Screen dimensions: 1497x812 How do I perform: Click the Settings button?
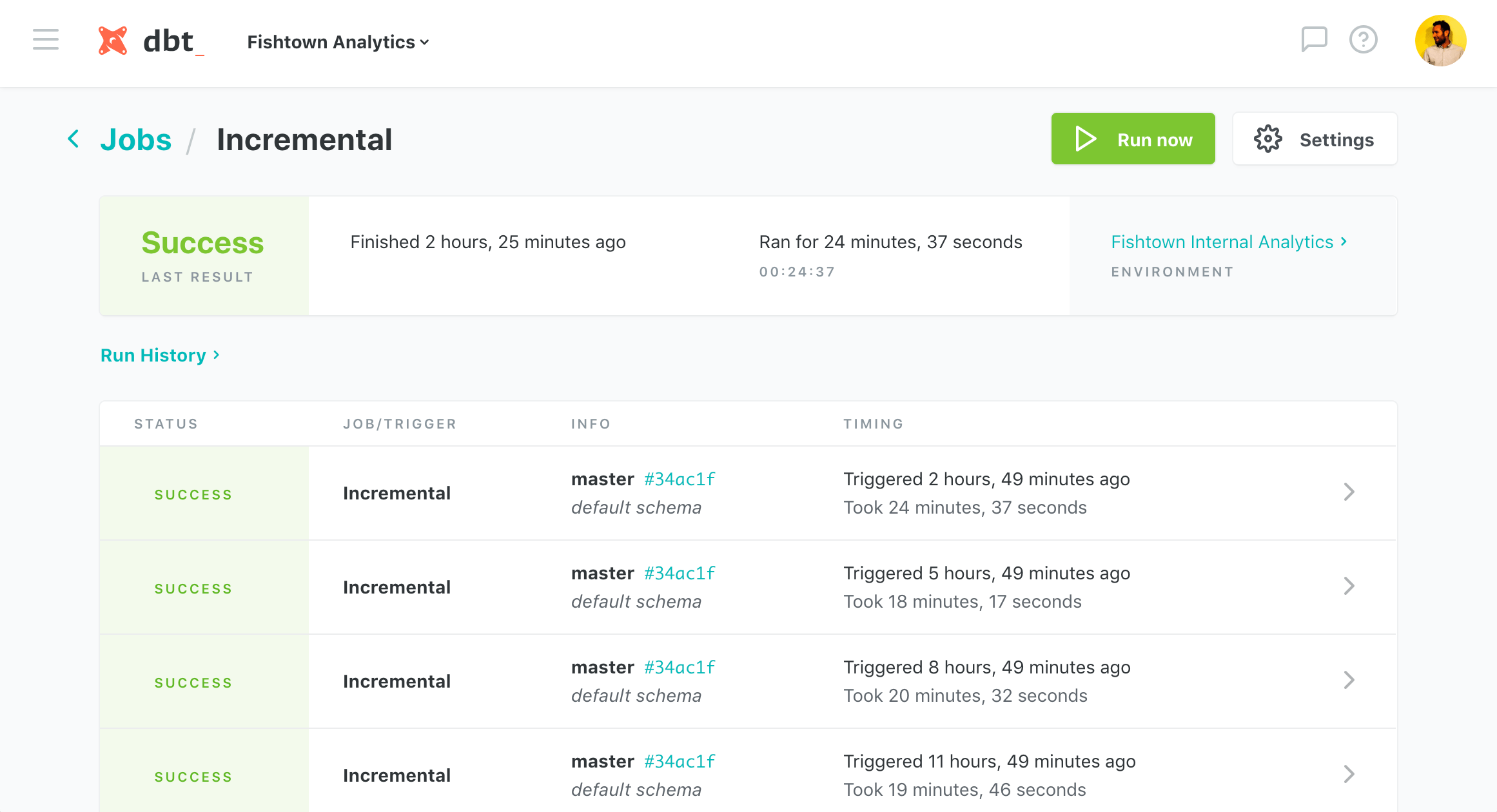pos(1315,139)
